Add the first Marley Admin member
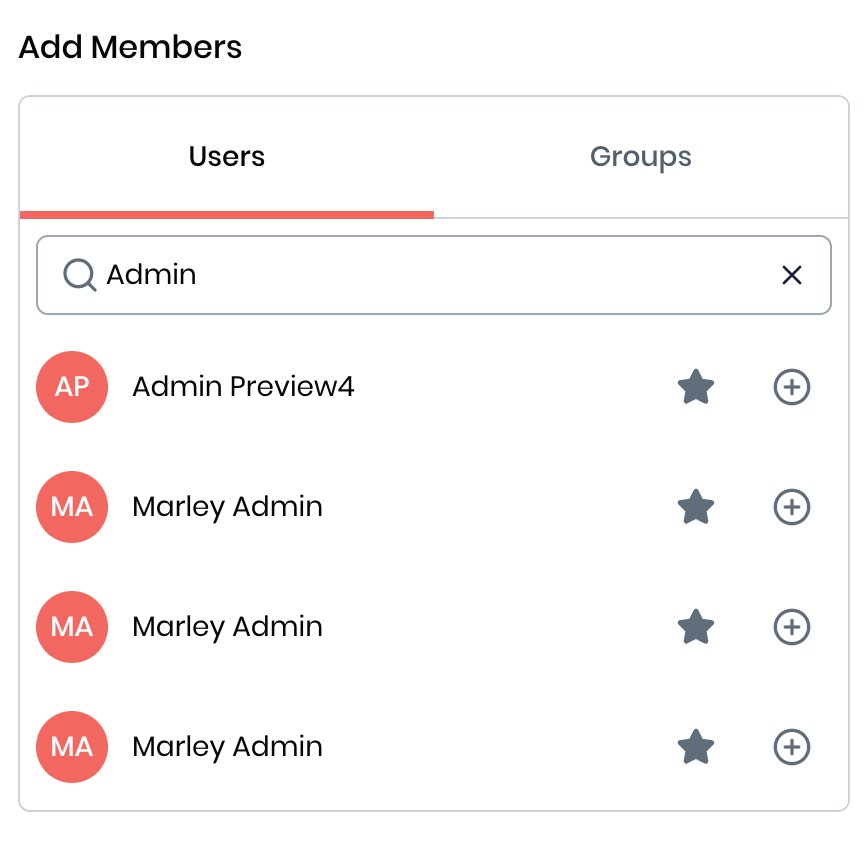This screenshot has height=858, width=868. [792, 507]
